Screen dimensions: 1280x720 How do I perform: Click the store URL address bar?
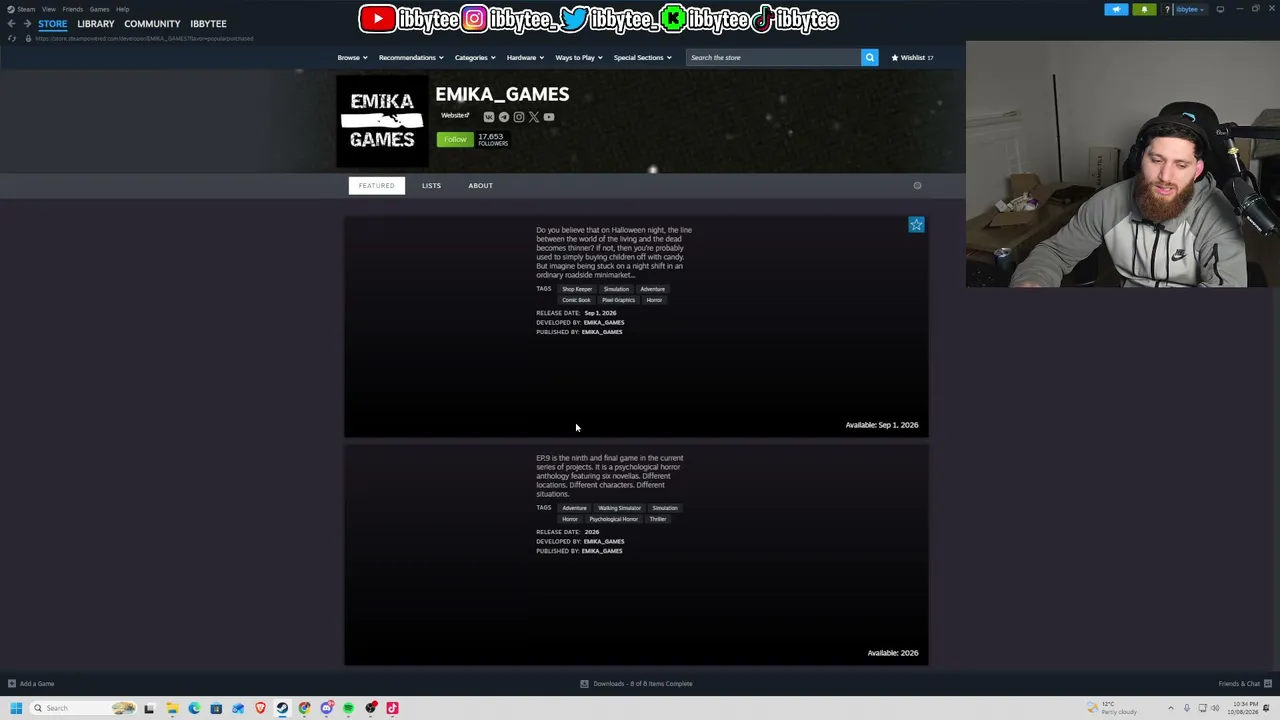pyautogui.click(x=145, y=38)
